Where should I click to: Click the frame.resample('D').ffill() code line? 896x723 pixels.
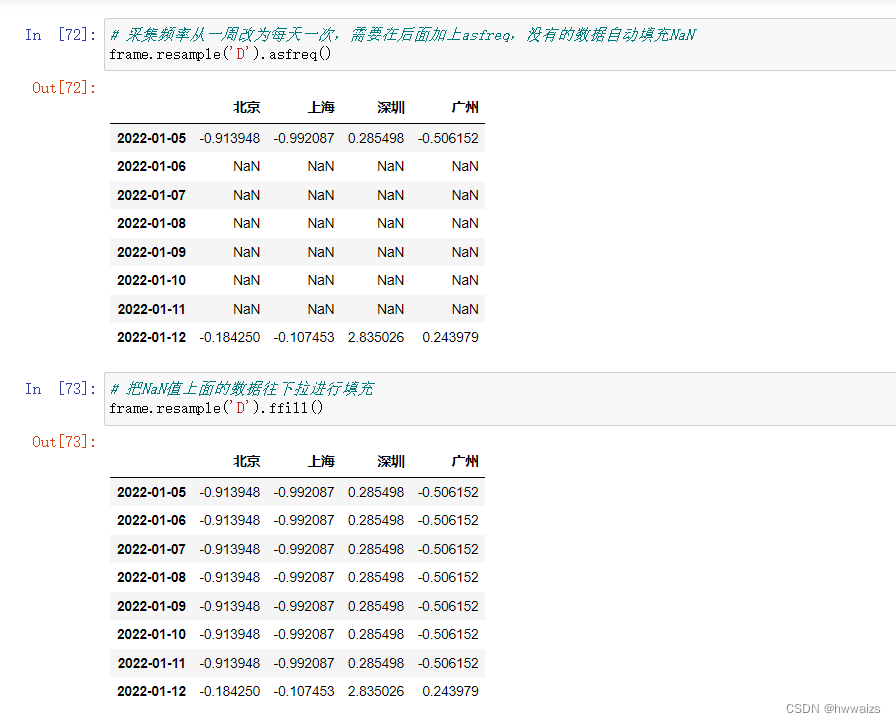tap(216, 408)
